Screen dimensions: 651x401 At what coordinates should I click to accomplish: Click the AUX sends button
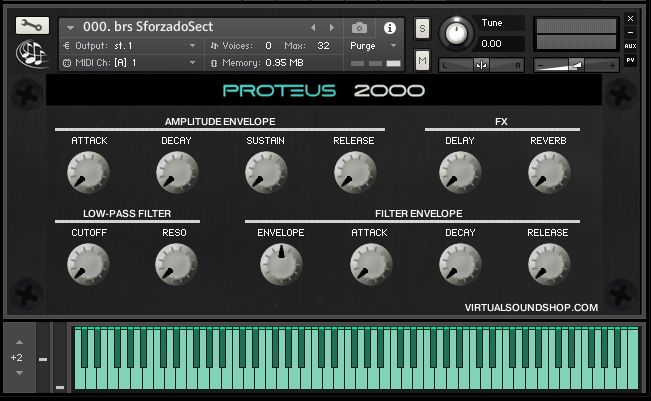point(630,46)
